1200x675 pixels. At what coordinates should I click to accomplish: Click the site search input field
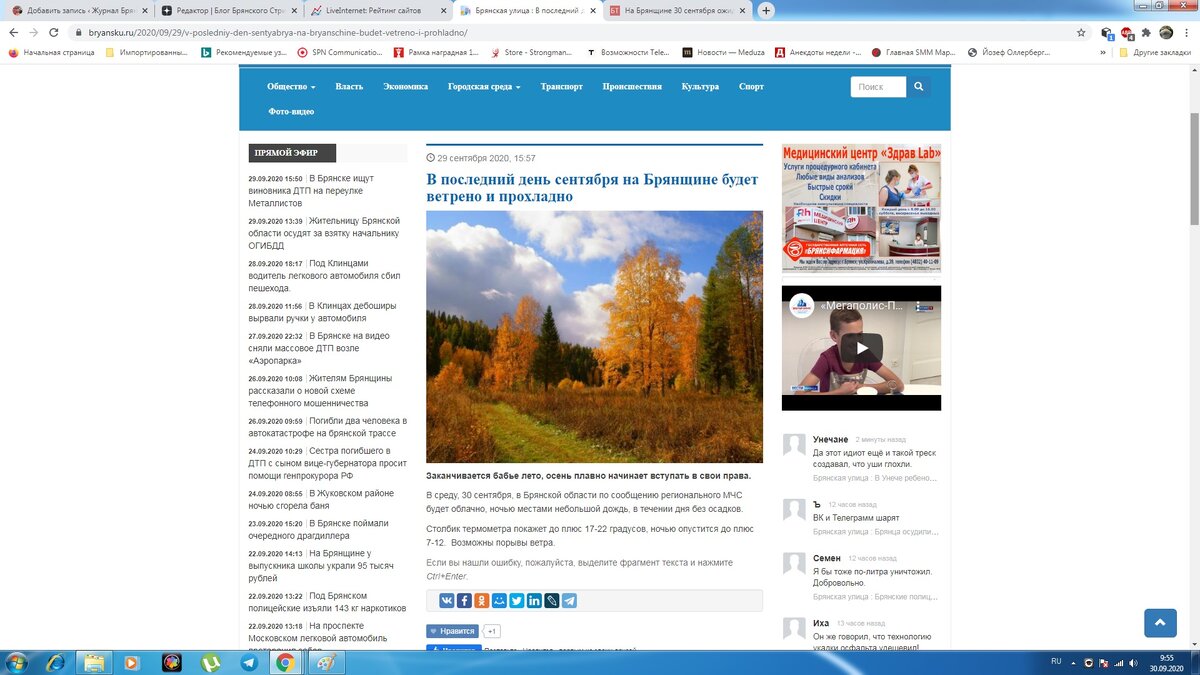[x=878, y=87]
